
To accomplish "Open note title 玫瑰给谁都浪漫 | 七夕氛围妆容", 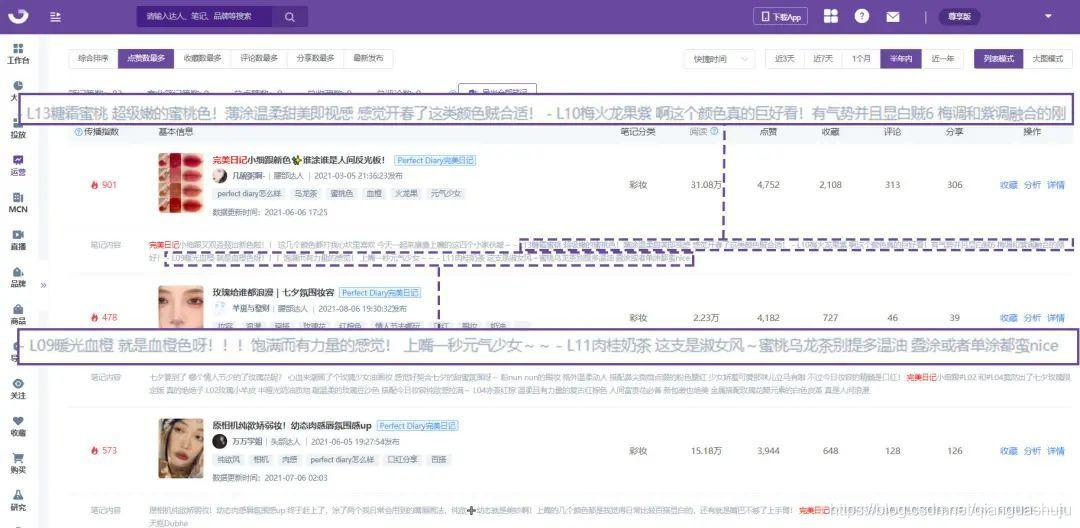I will point(273,293).
